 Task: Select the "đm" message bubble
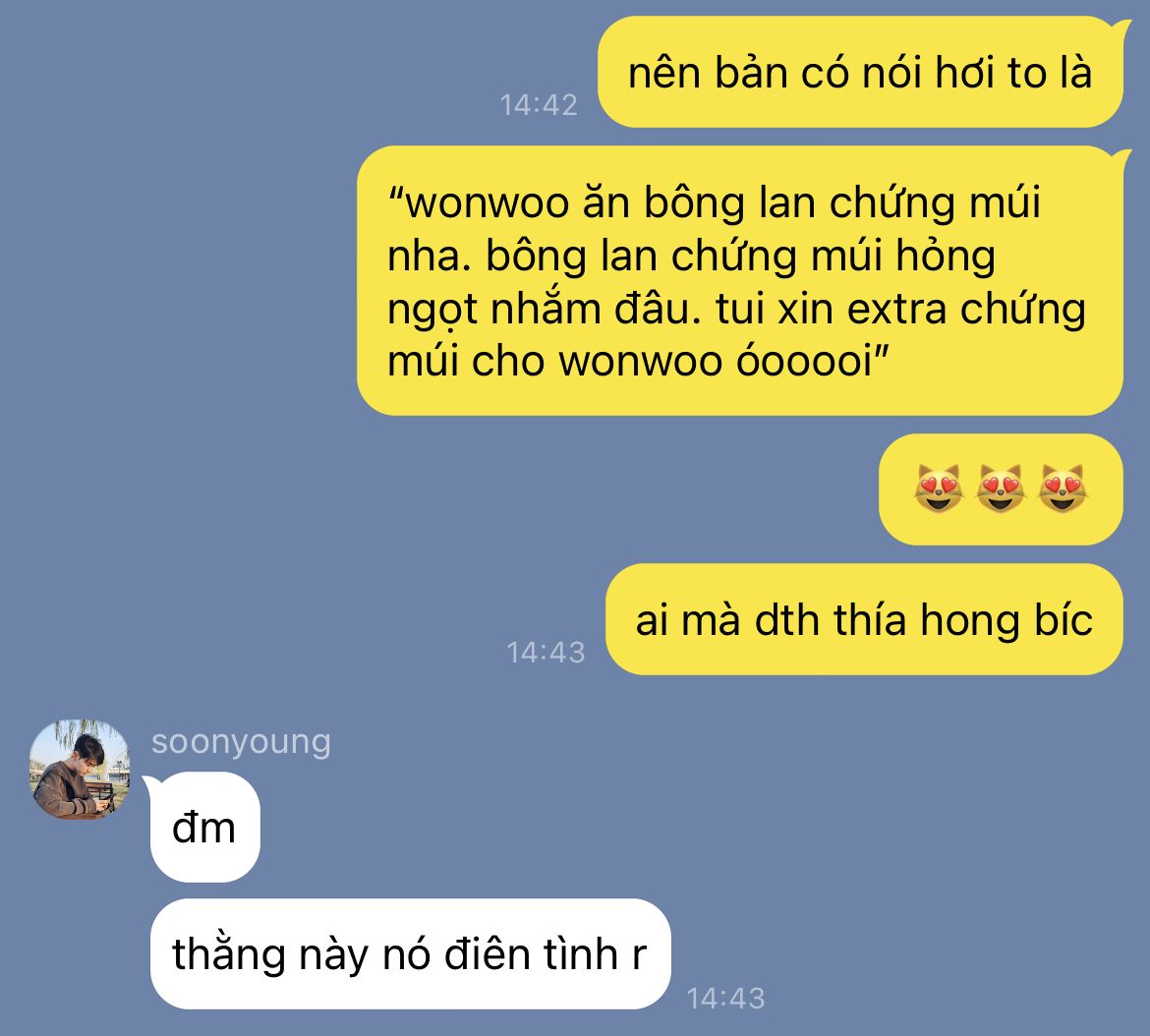tap(205, 827)
